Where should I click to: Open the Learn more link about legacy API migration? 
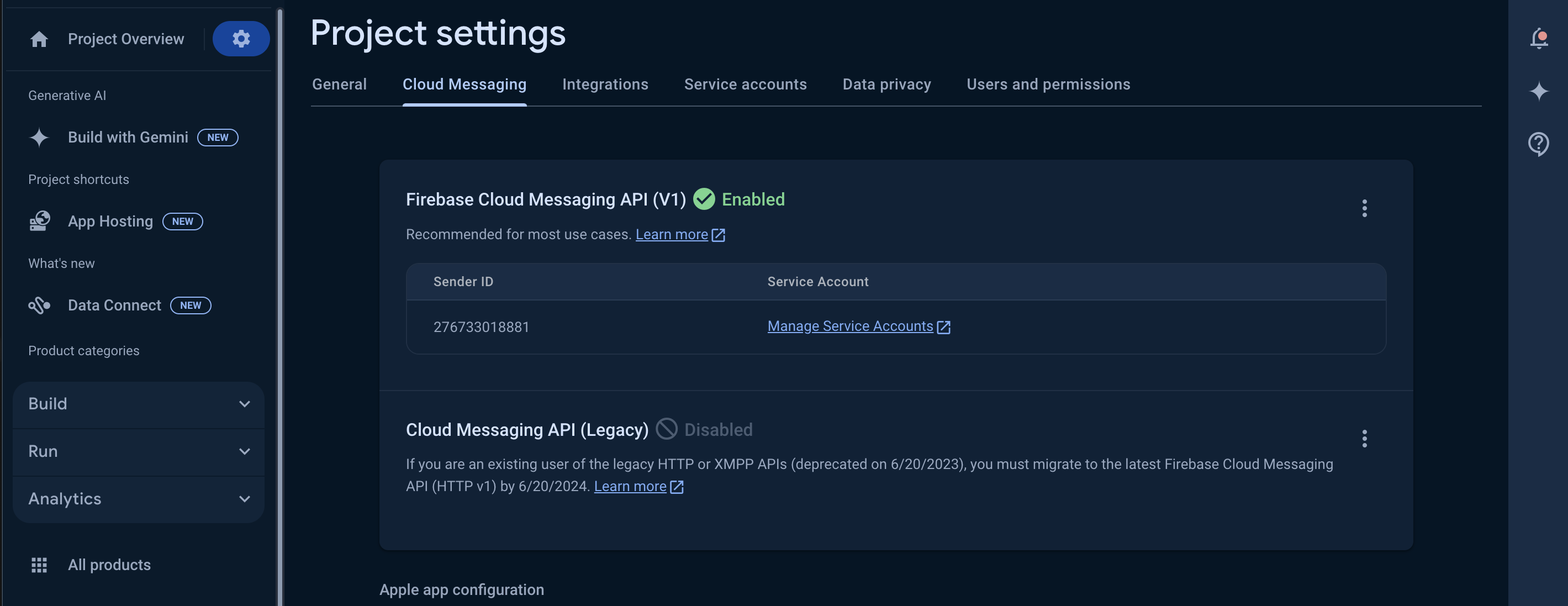tap(631, 486)
